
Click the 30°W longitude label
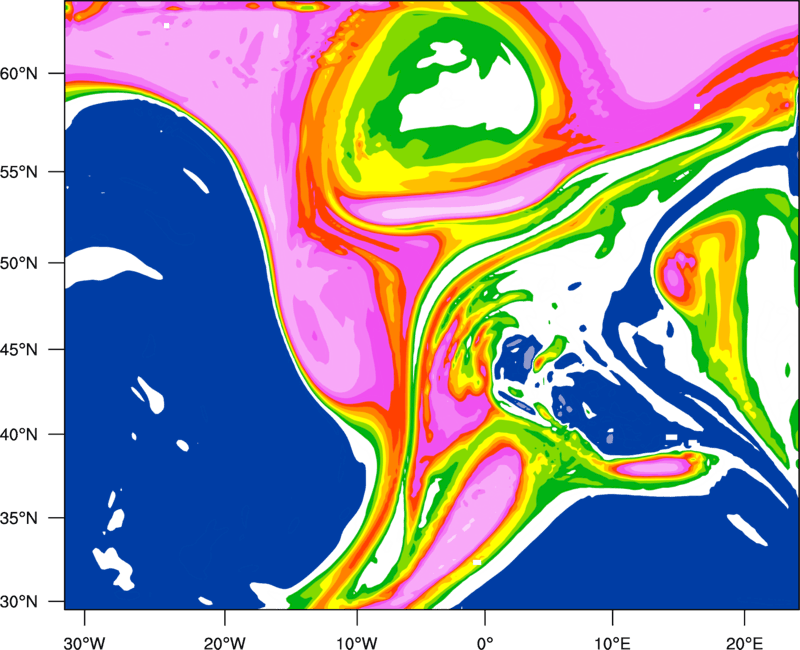pos(85,643)
